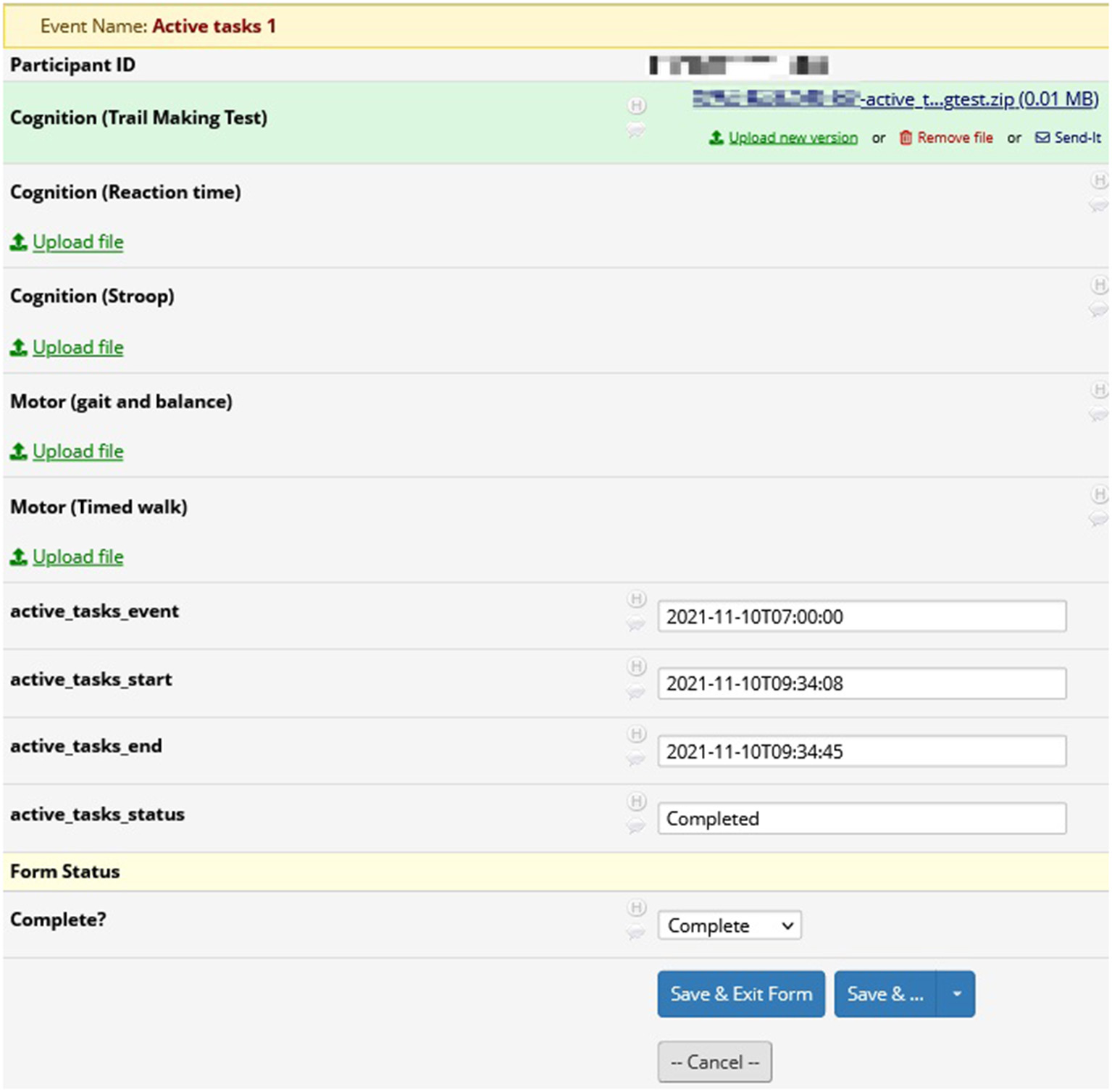Image resolution: width=1112 pixels, height=1092 pixels.
Task: Click history icon for Complete? field
Action: pyautogui.click(x=636, y=907)
